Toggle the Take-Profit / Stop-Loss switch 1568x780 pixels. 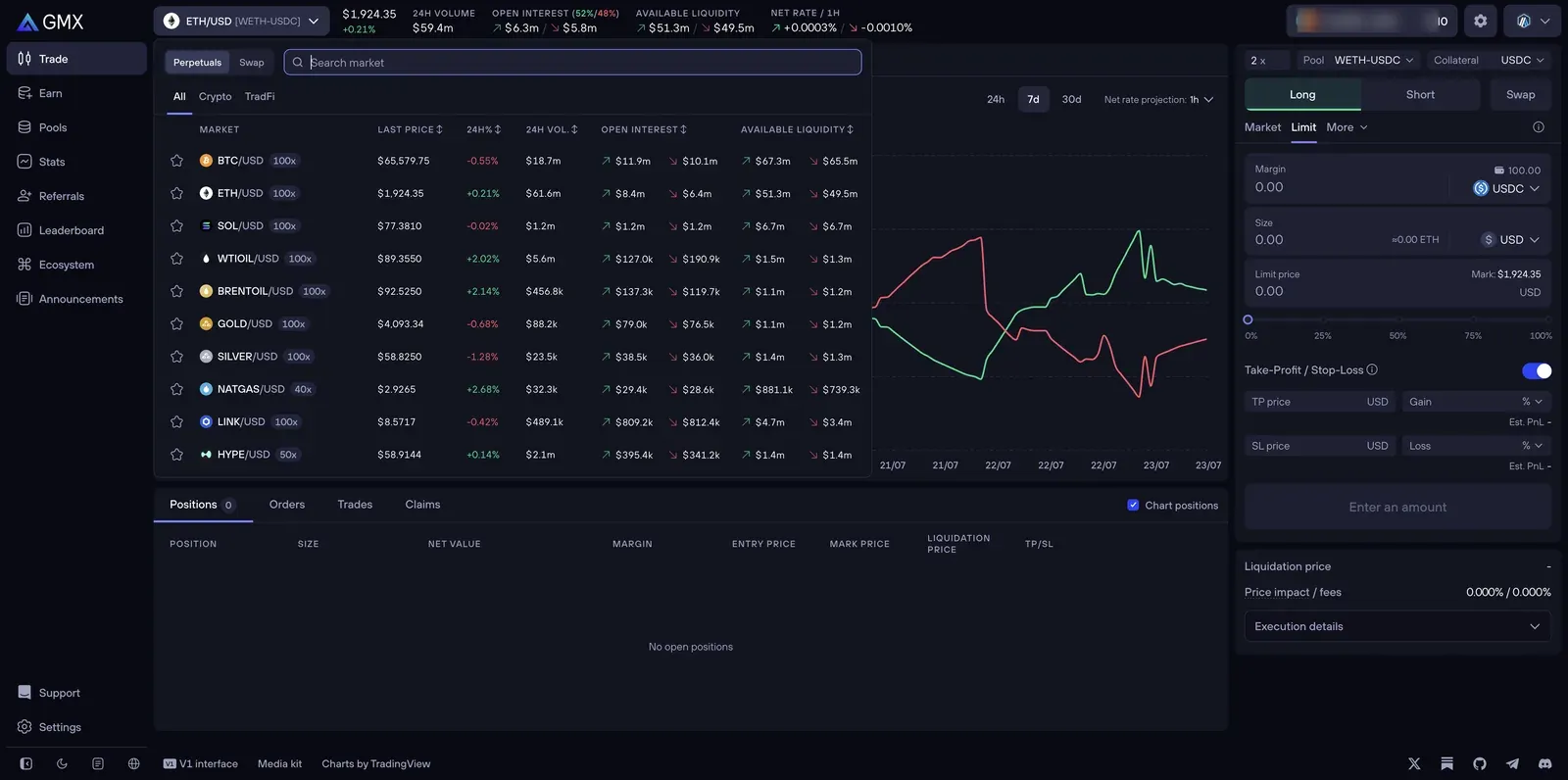(1537, 370)
